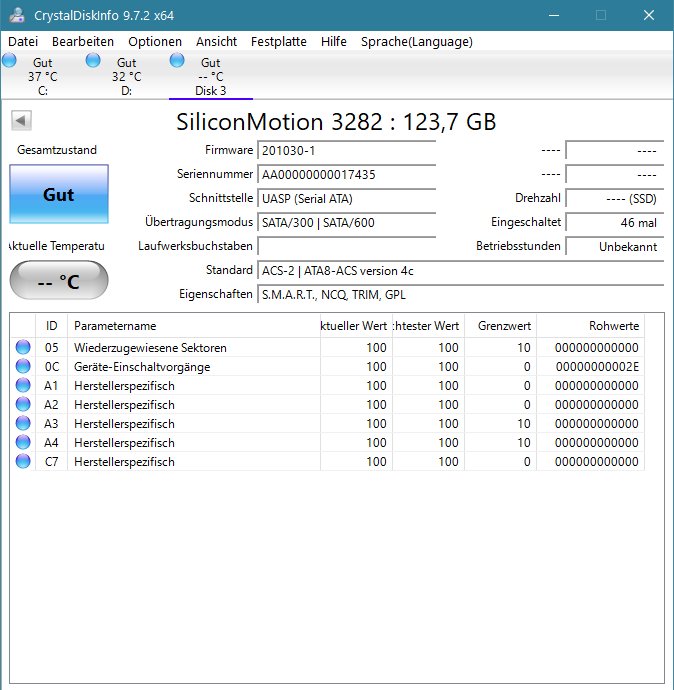Viewport: 674px width, 690px height.
Task: Click the Seriennummer field value
Action: [x=347, y=174]
